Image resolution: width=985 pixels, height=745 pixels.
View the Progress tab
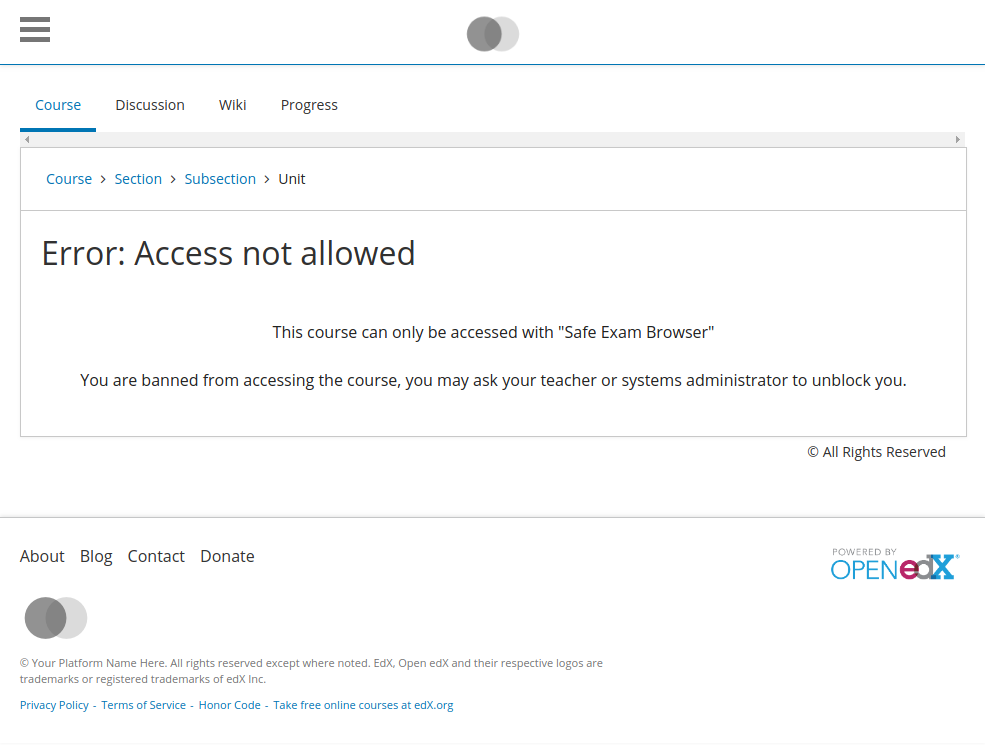309,105
